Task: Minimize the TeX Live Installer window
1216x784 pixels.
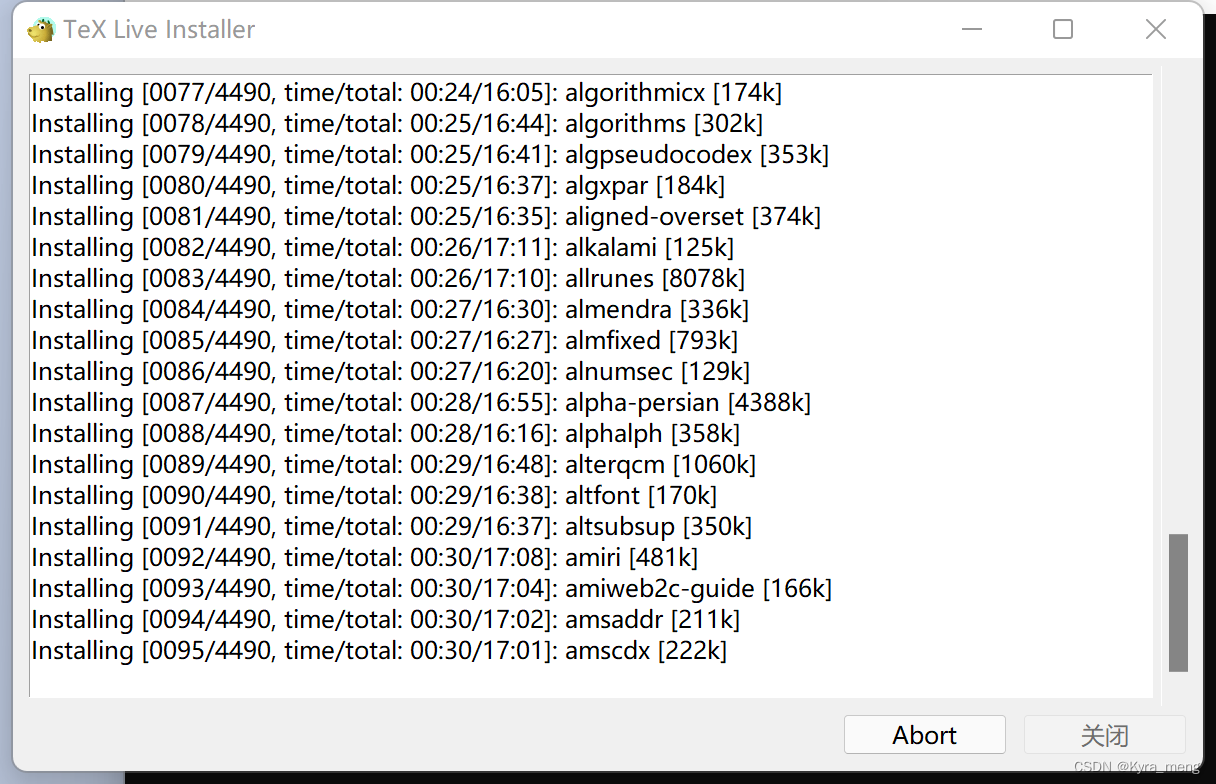Action: pos(971,29)
